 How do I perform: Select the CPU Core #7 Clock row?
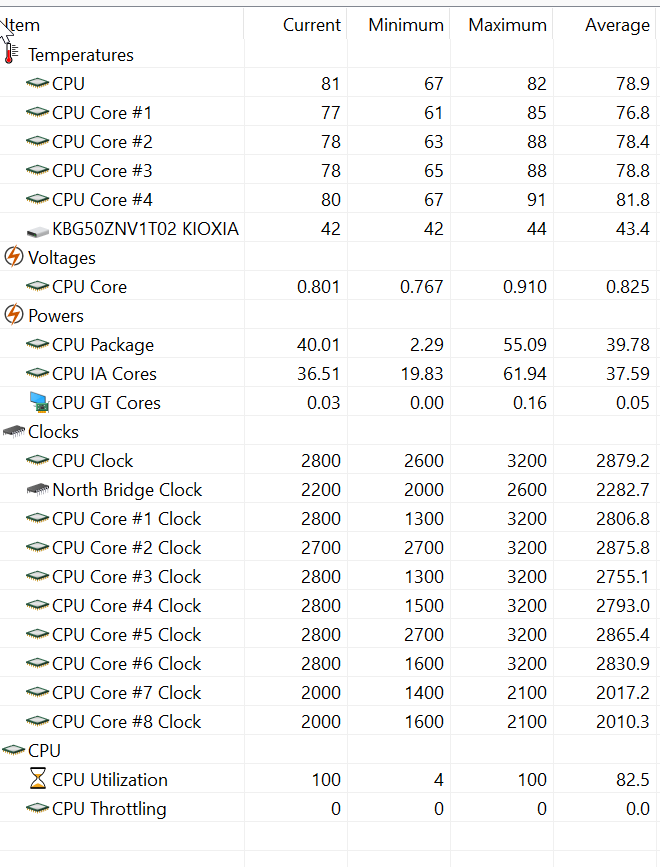point(328,692)
